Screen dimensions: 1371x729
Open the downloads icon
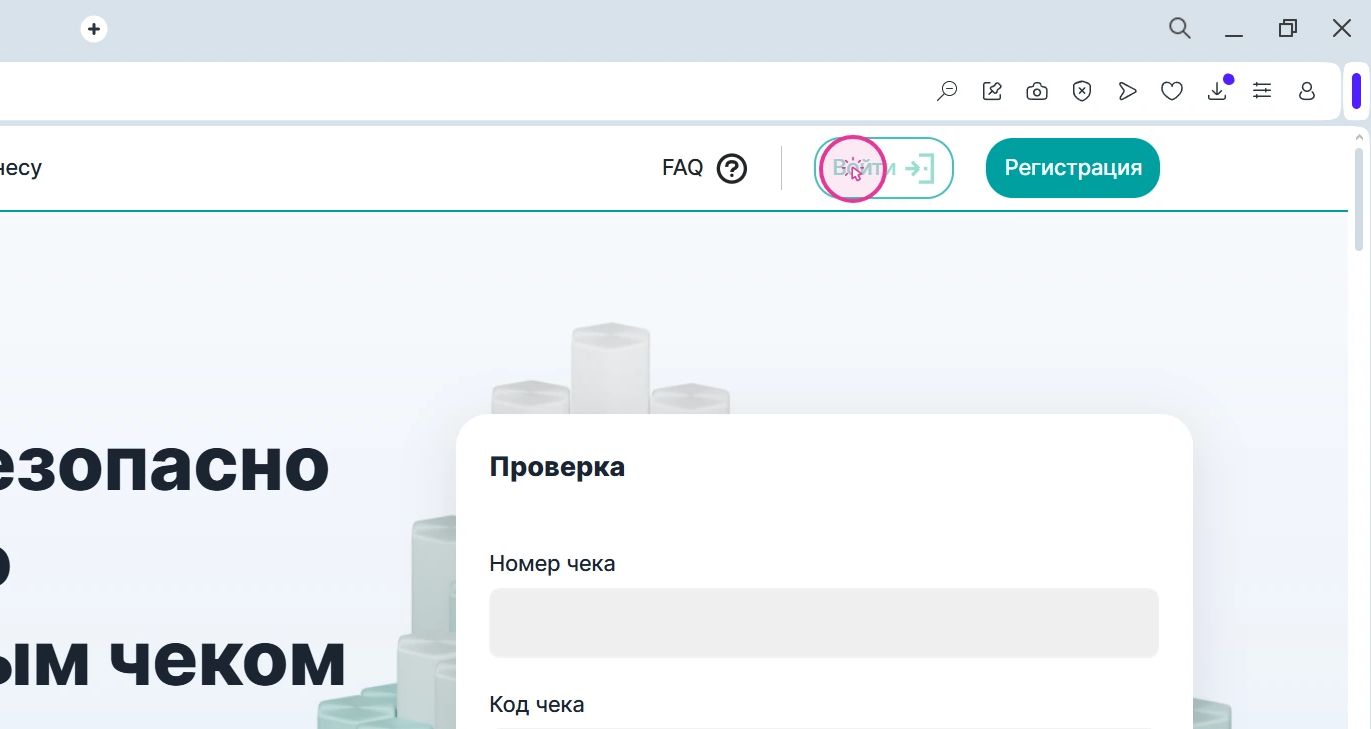pyautogui.click(x=1217, y=92)
